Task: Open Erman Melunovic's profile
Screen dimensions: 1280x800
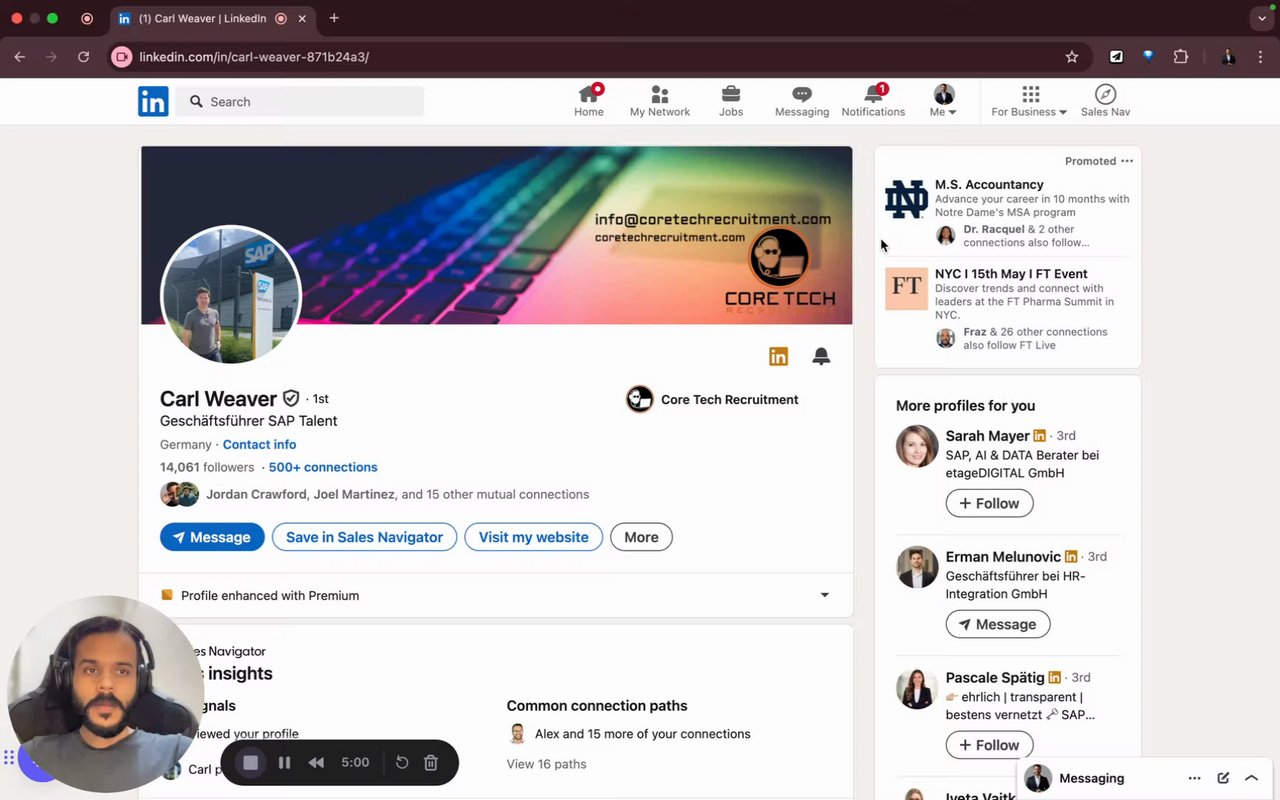Action: pyautogui.click(x=1003, y=557)
